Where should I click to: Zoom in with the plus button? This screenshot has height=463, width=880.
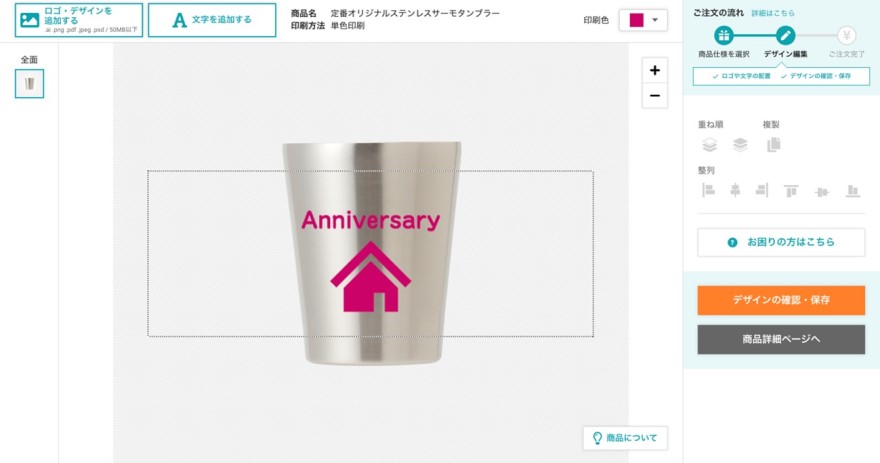point(654,70)
